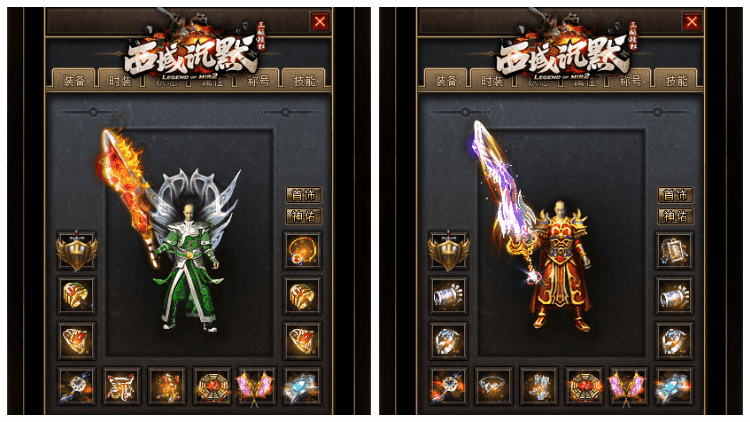The width and height of the screenshot is (750, 422).
Task: Click the 首饰 button next to green-robed character
Action: [x=303, y=195]
